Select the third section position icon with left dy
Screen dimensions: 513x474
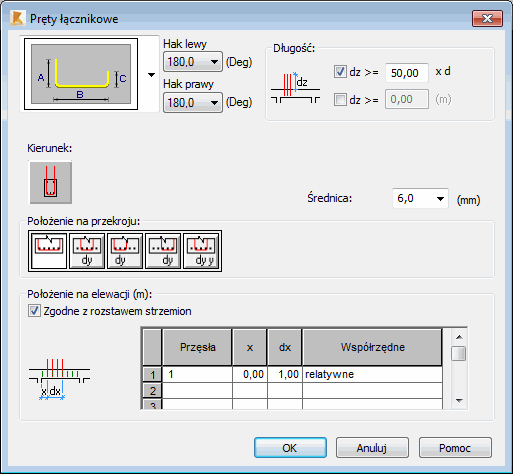(125, 251)
